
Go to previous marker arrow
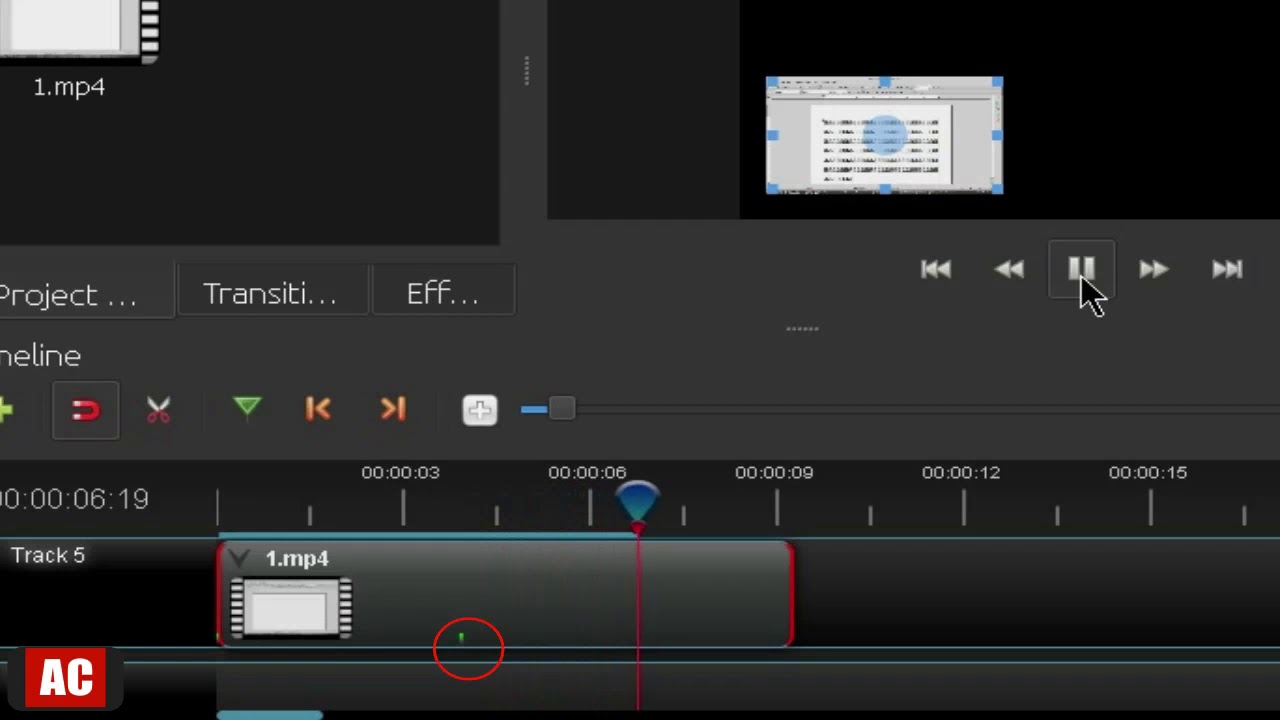click(x=318, y=409)
